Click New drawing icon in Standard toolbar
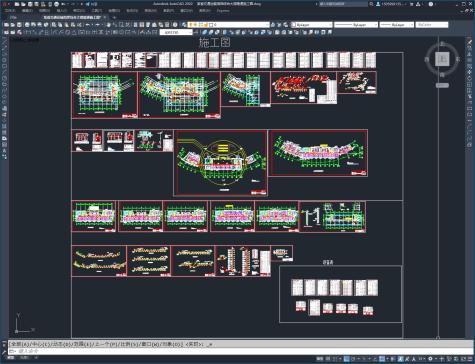 (6, 25)
